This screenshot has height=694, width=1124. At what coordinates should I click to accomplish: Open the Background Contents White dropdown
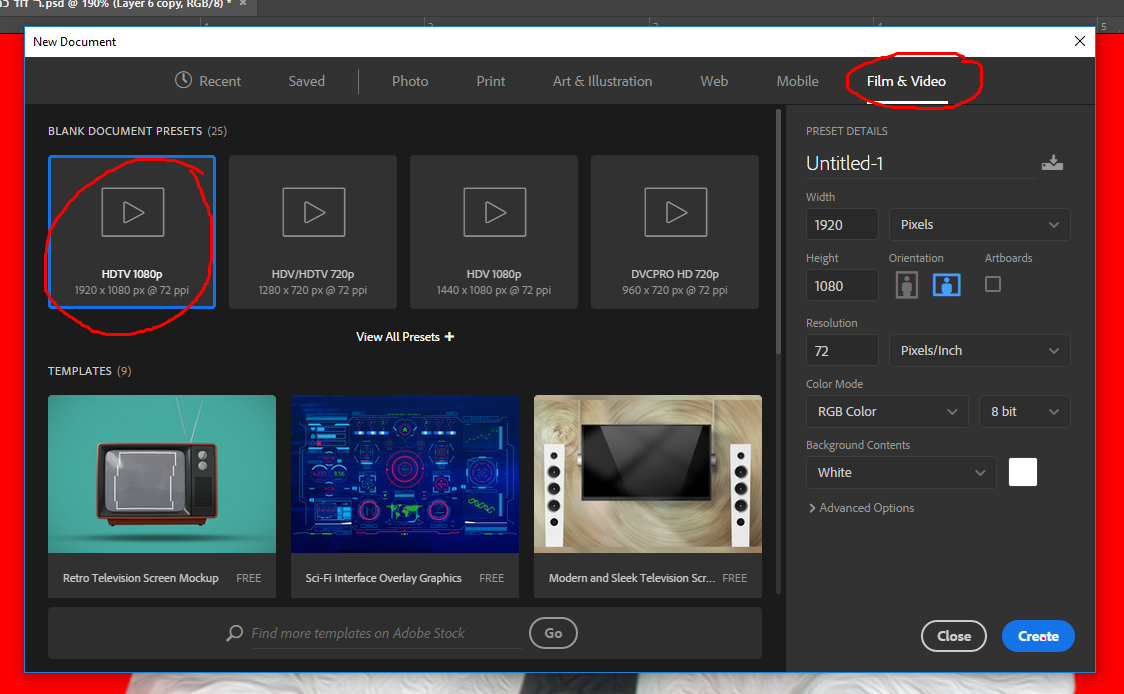pos(901,472)
